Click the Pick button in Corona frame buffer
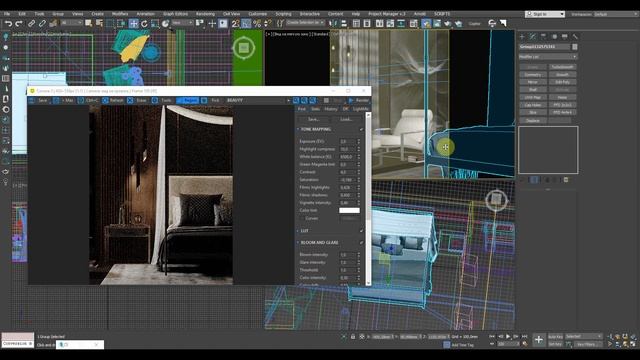 click(211, 100)
